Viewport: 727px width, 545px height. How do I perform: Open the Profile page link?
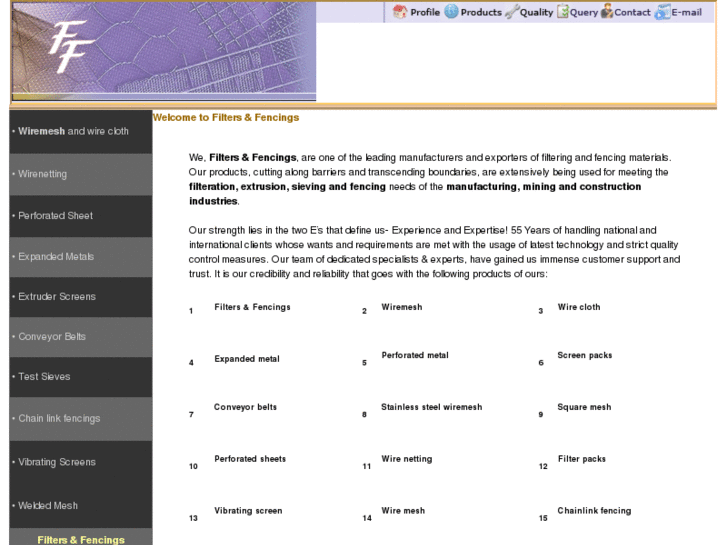(425, 12)
